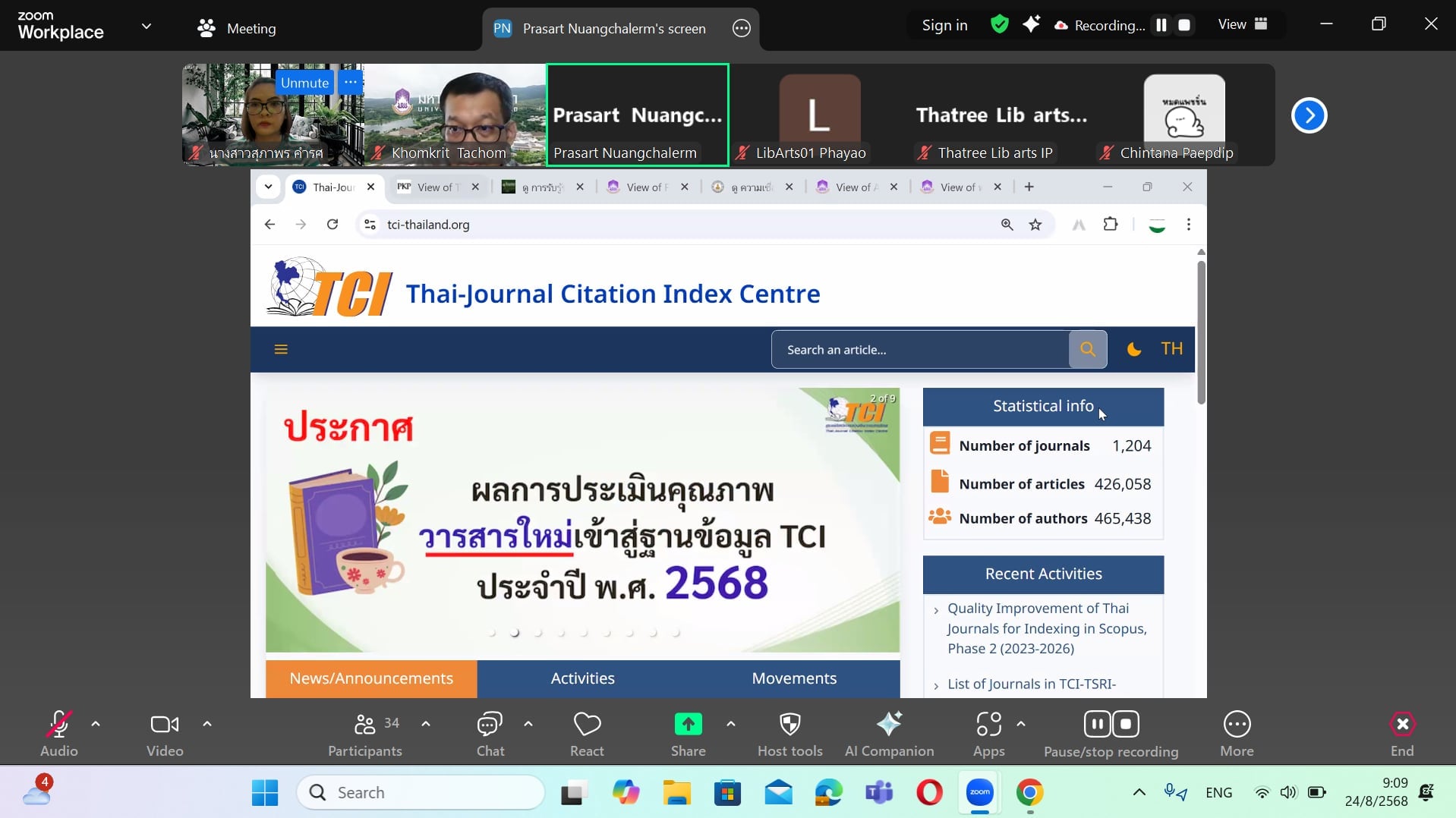Click the Sign in button

tap(944, 26)
